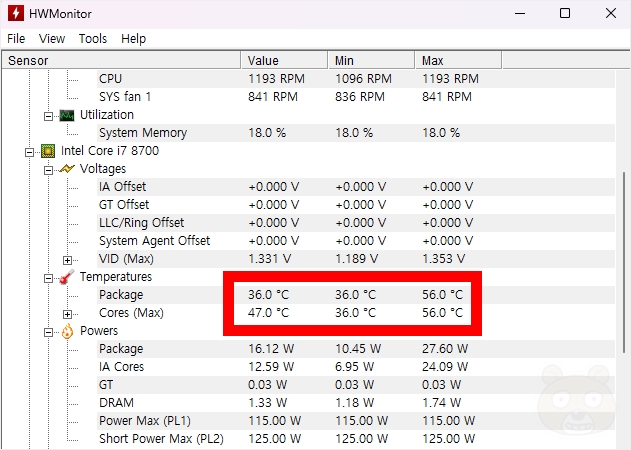This screenshot has width=631, height=450.
Task: Select the Temperatures label
Action: (116, 277)
